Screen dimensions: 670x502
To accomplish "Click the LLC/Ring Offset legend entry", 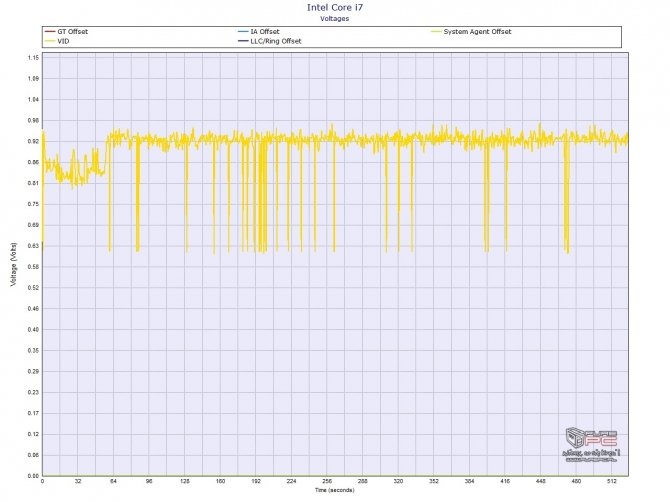I will [x=270, y=41].
